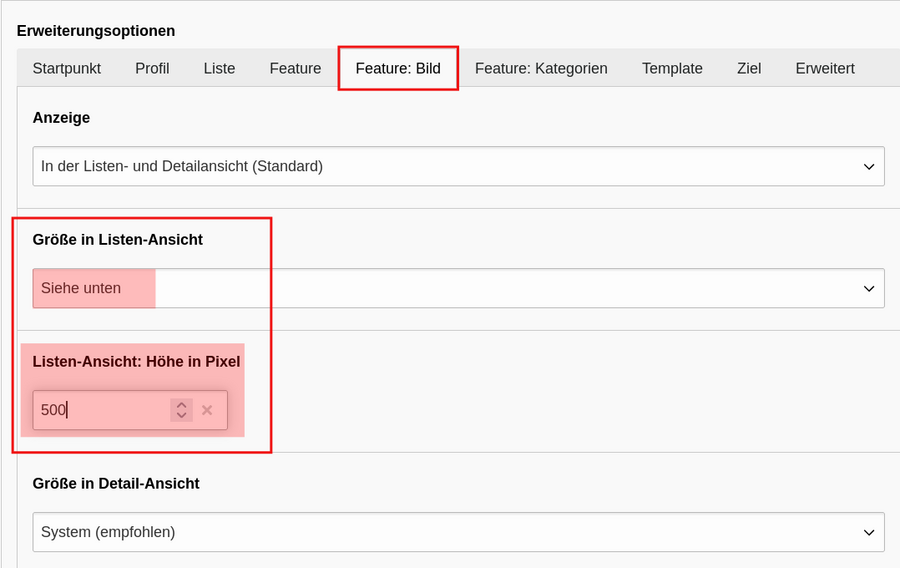Open the Profil tab
Screen dimensions: 900x568
tap(152, 68)
